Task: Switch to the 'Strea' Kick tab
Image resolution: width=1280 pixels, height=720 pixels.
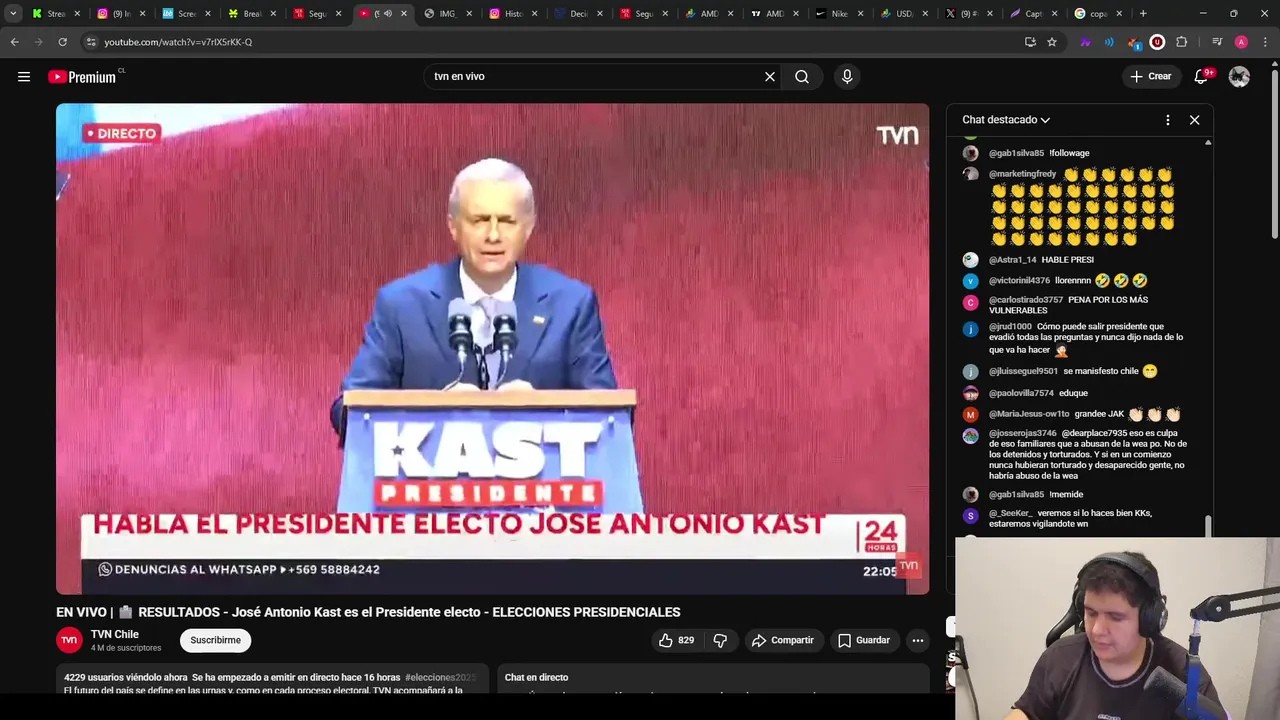Action: coord(57,14)
